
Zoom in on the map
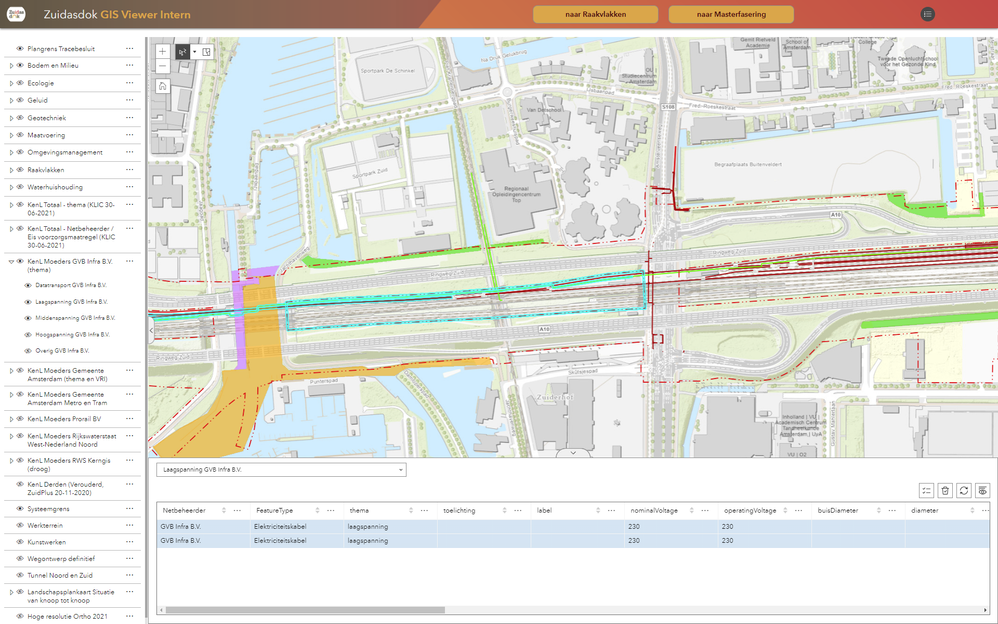[x=162, y=52]
